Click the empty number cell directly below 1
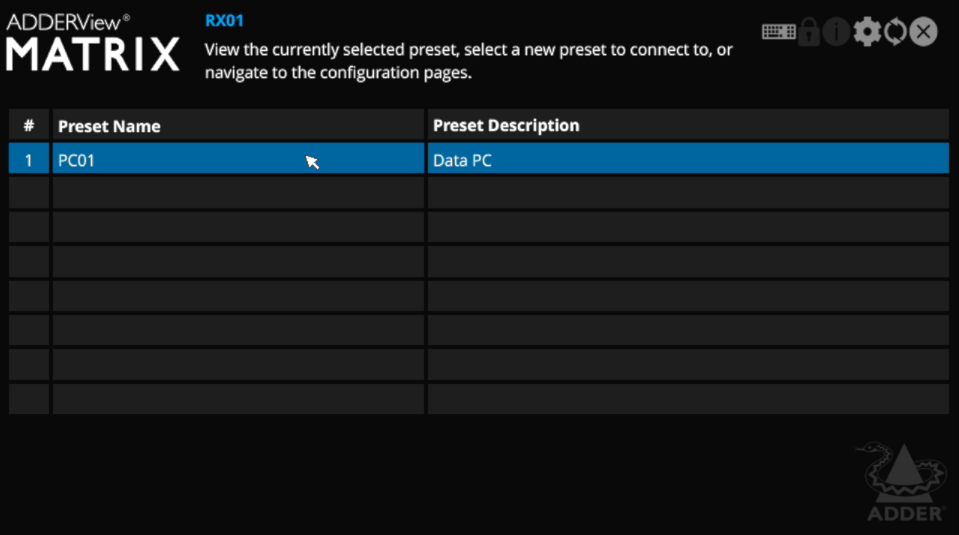The height and width of the screenshot is (535, 959). pos(29,193)
